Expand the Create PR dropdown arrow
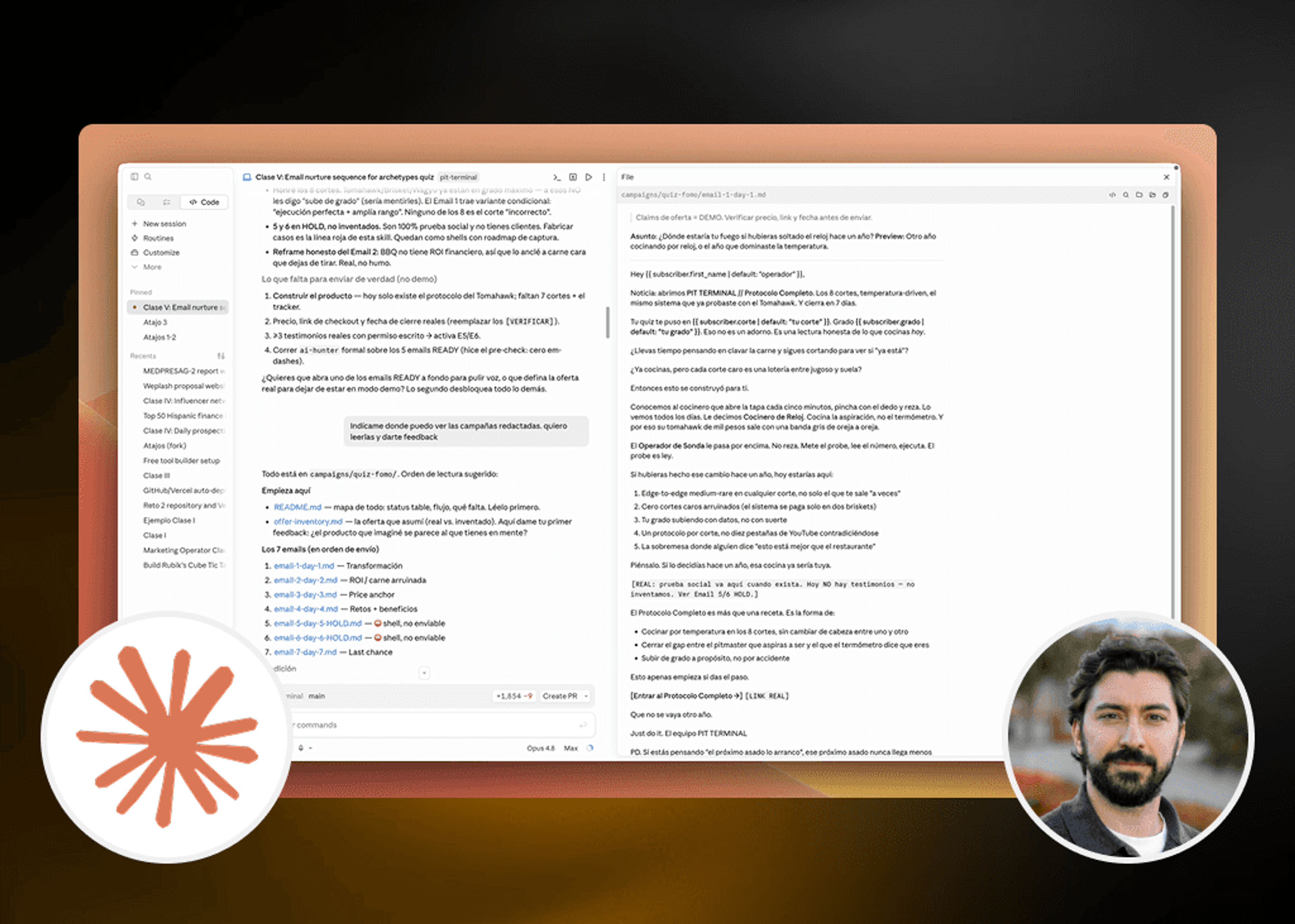Viewport: 1295px width, 924px height. [x=586, y=696]
